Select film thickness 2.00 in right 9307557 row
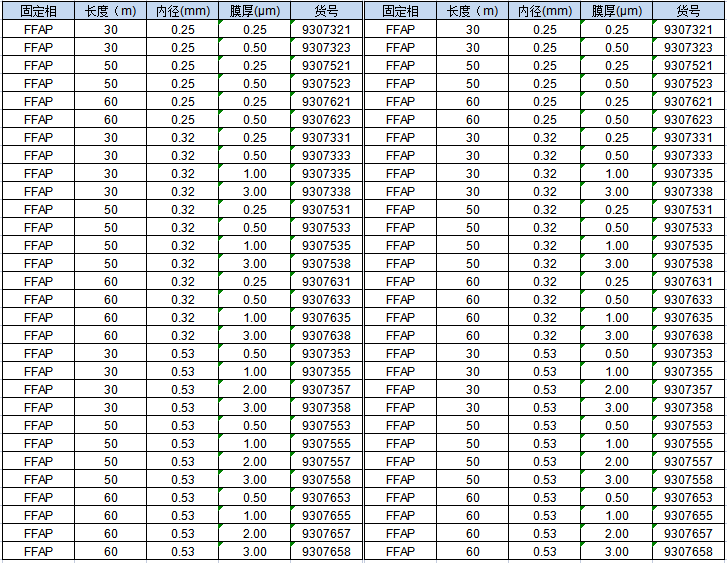This screenshot has height=563, width=727. click(617, 462)
